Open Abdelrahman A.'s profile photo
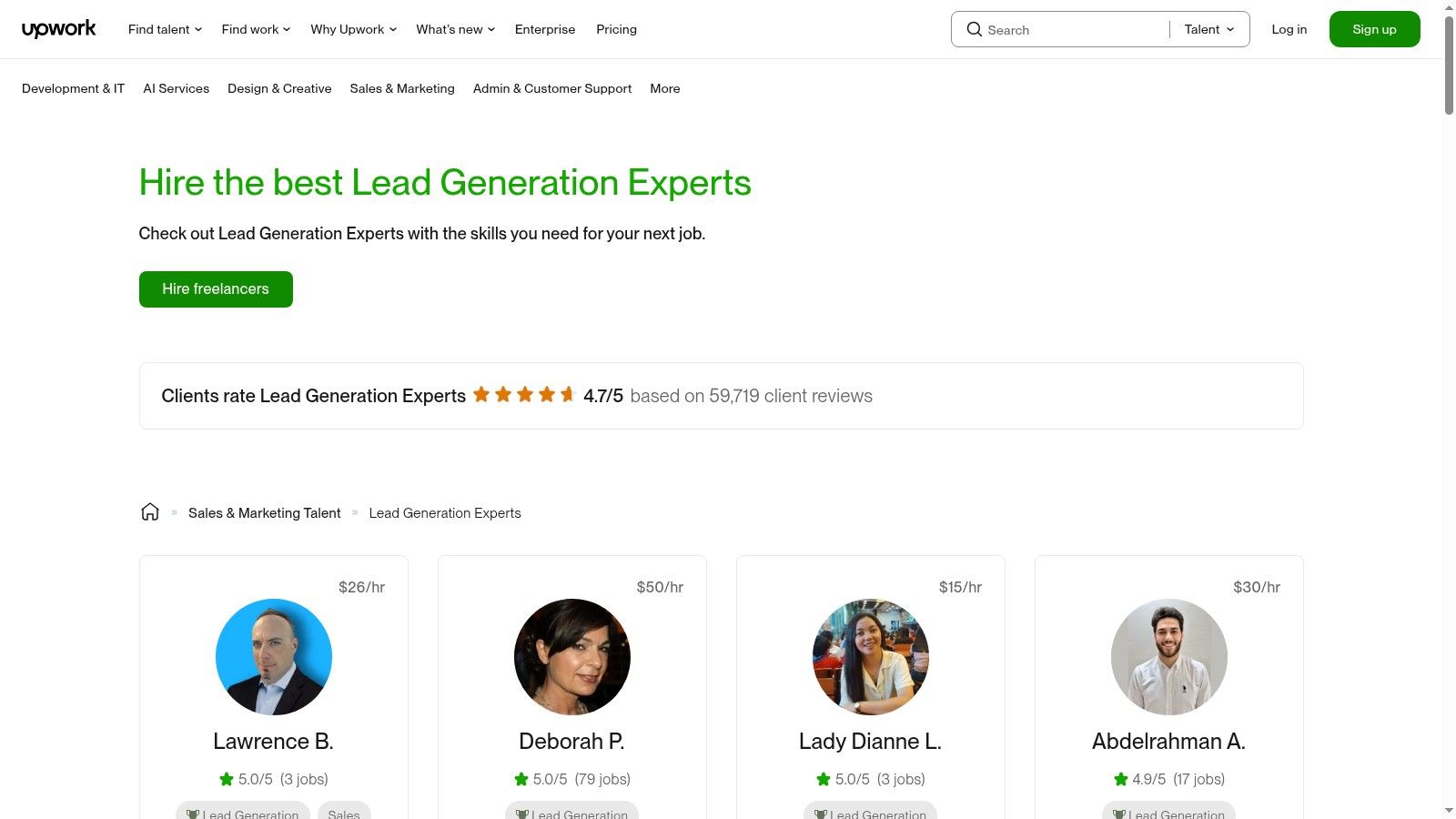 (x=1169, y=657)
